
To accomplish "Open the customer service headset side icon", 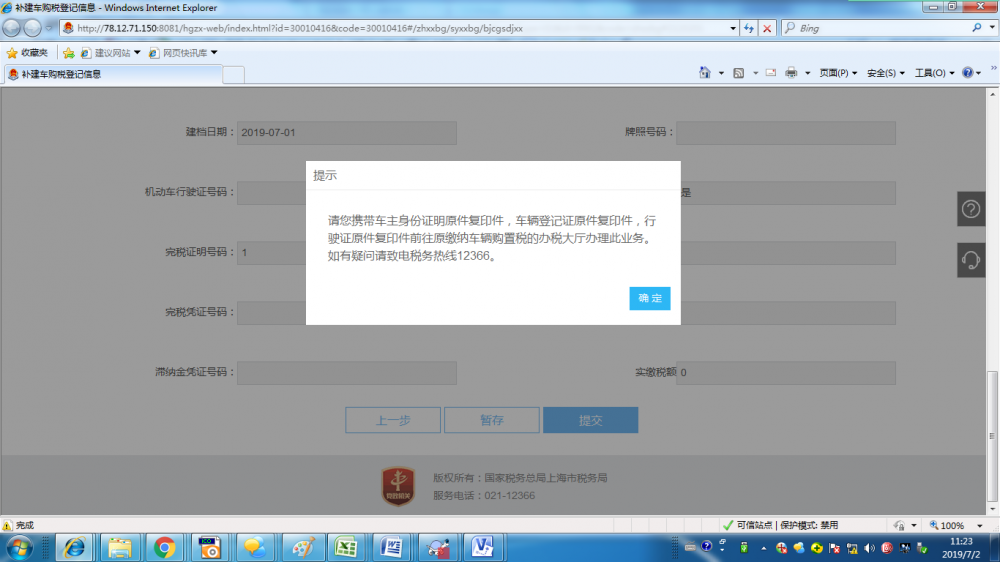I will pyautogui.click(x=971, y=260).
